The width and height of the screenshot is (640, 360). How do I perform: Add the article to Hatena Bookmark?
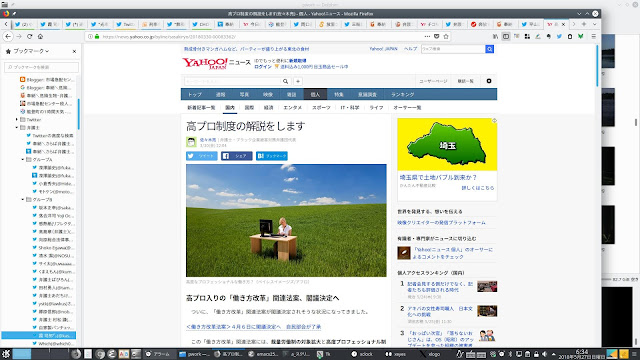(272, 156)
